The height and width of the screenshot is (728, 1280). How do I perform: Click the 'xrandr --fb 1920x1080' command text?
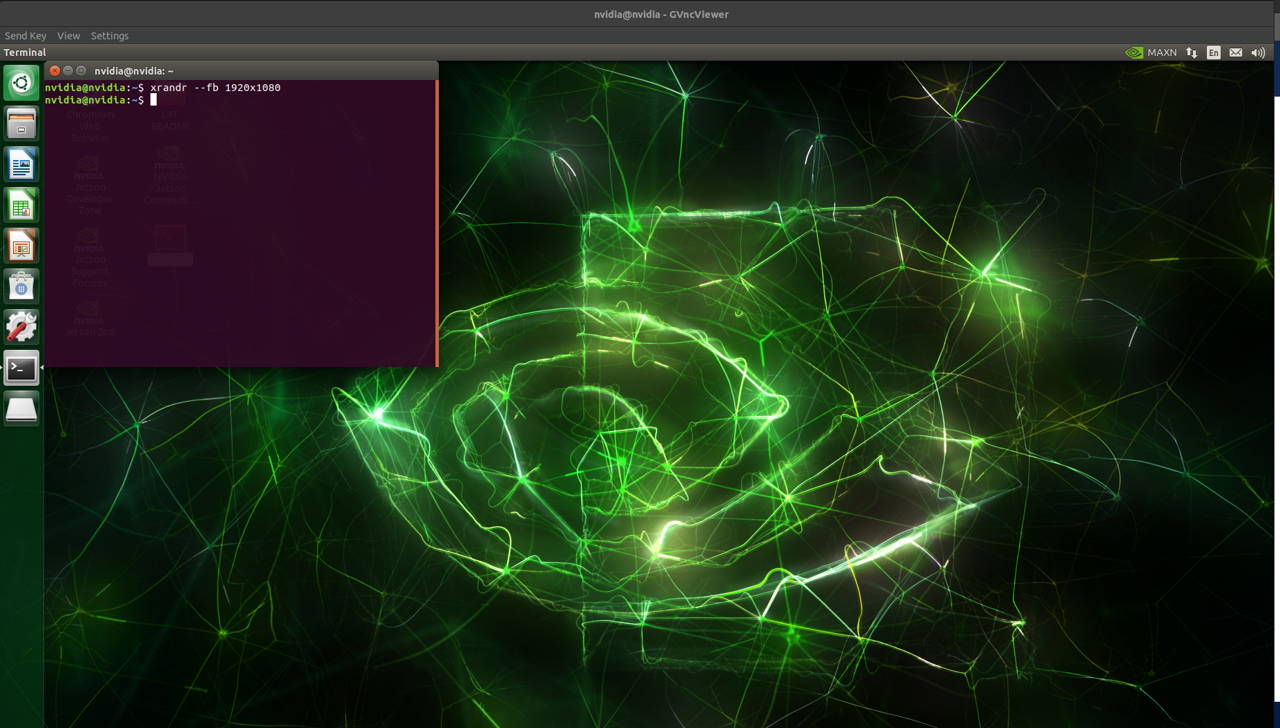click(x=215, y=88)
